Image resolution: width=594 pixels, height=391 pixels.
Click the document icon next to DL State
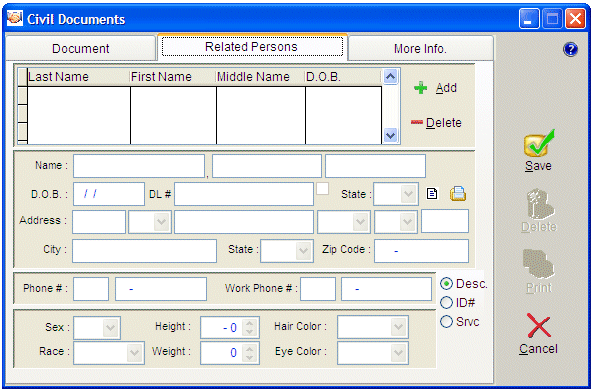click(x=432, y=194)
